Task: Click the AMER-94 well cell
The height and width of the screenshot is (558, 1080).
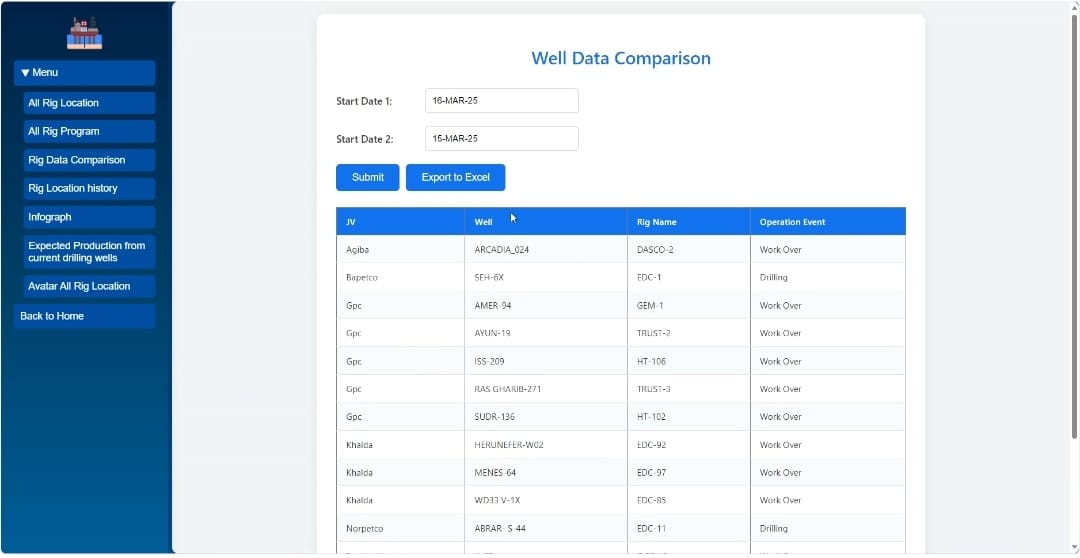Action: [546, 305]
